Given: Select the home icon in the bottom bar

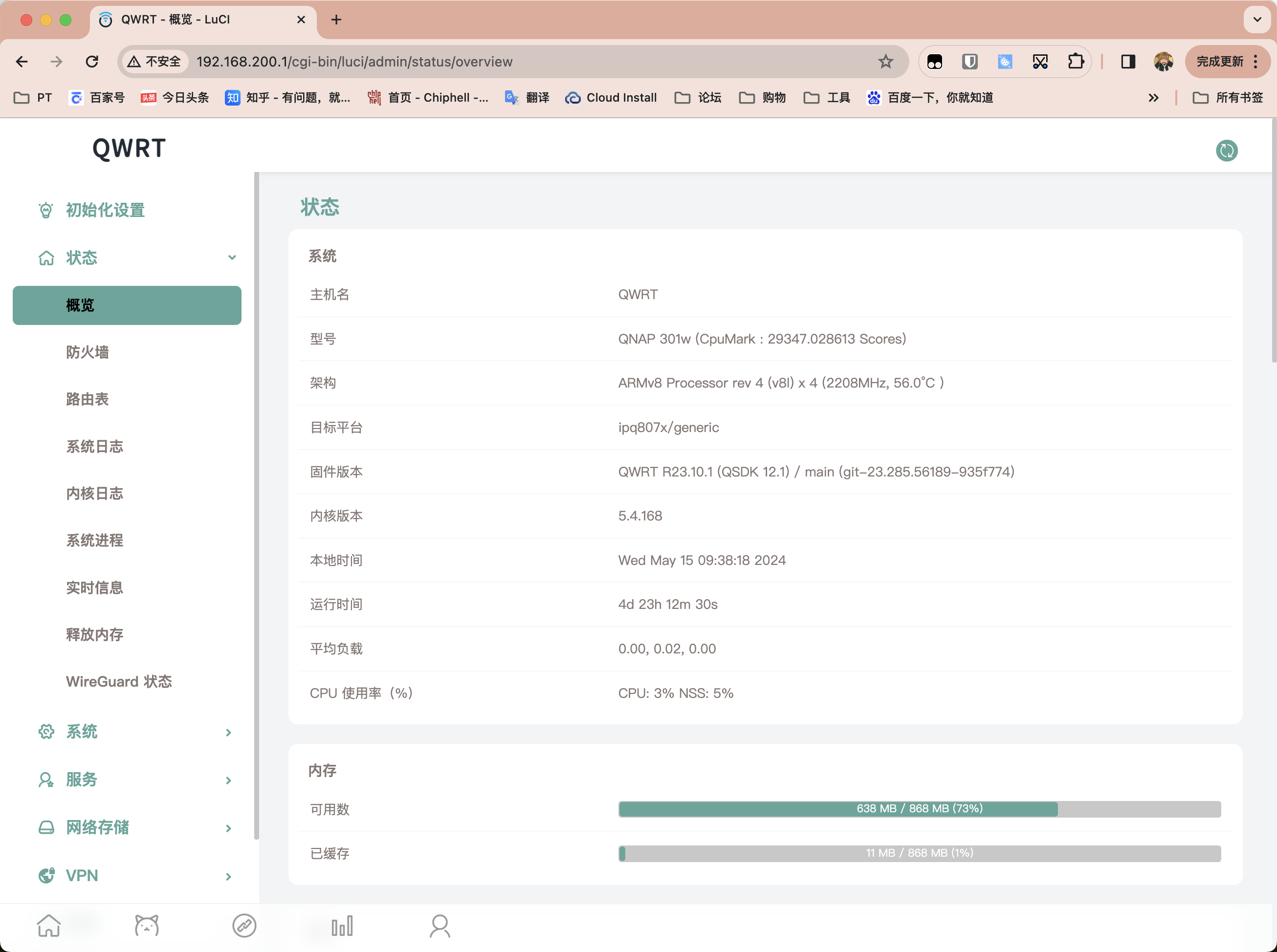Looking at the screenshot, I should point(49,925).
